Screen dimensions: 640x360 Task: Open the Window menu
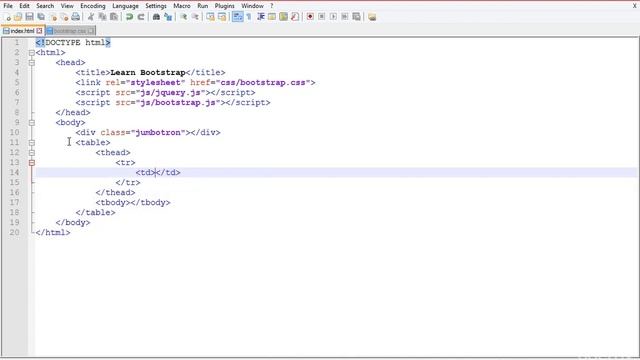[252, 6]
